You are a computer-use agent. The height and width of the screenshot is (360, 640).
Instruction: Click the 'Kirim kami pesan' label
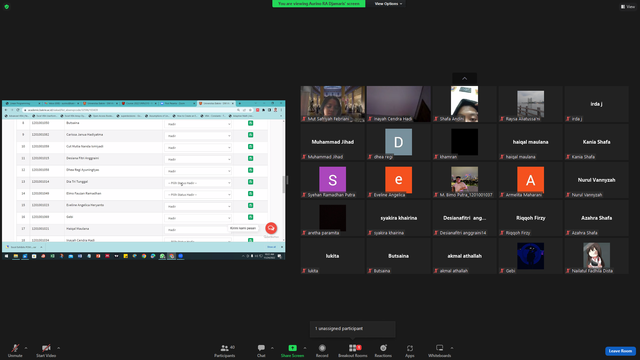[243, 228]
